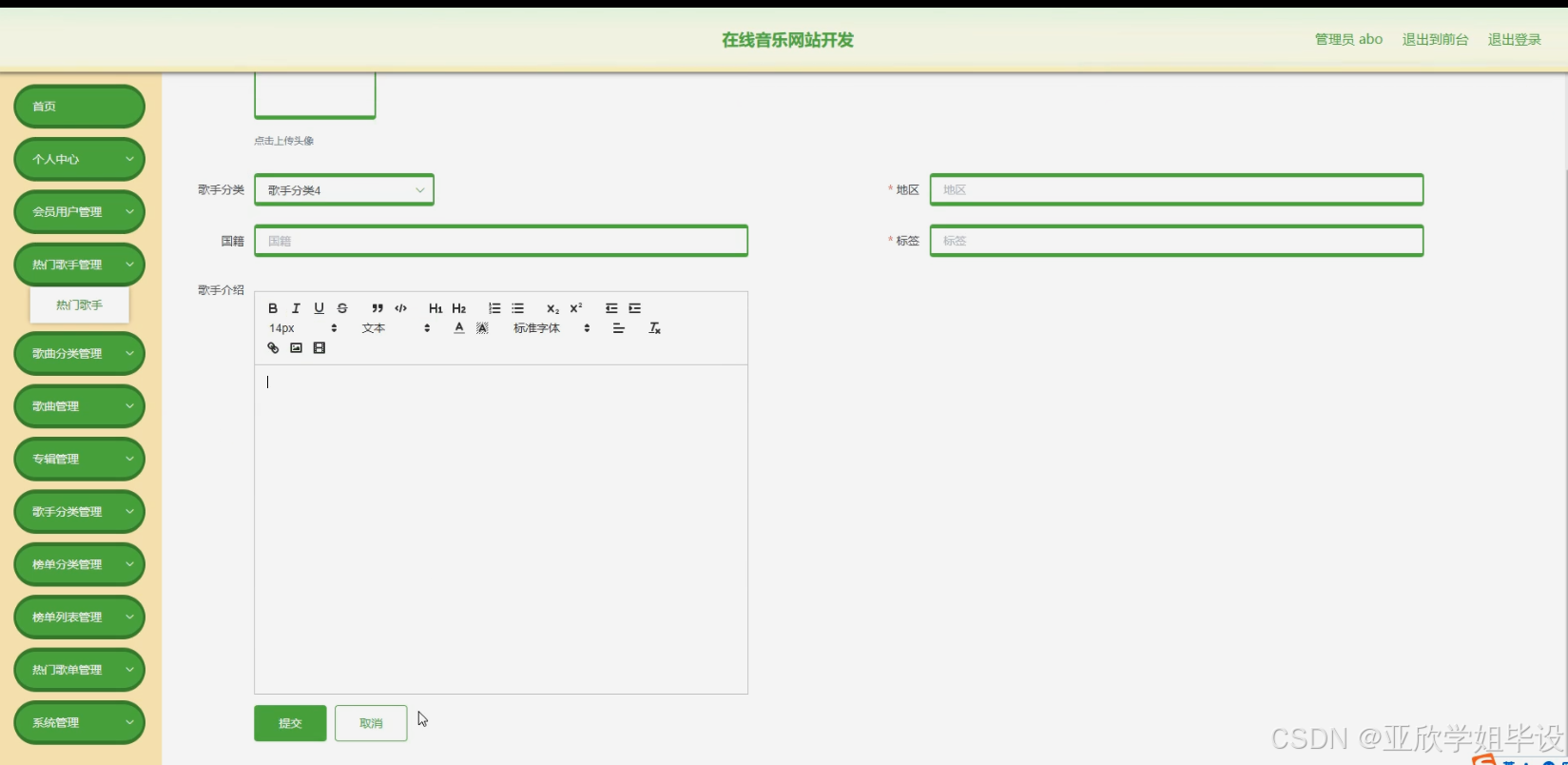Insert an image in editor

296,348
